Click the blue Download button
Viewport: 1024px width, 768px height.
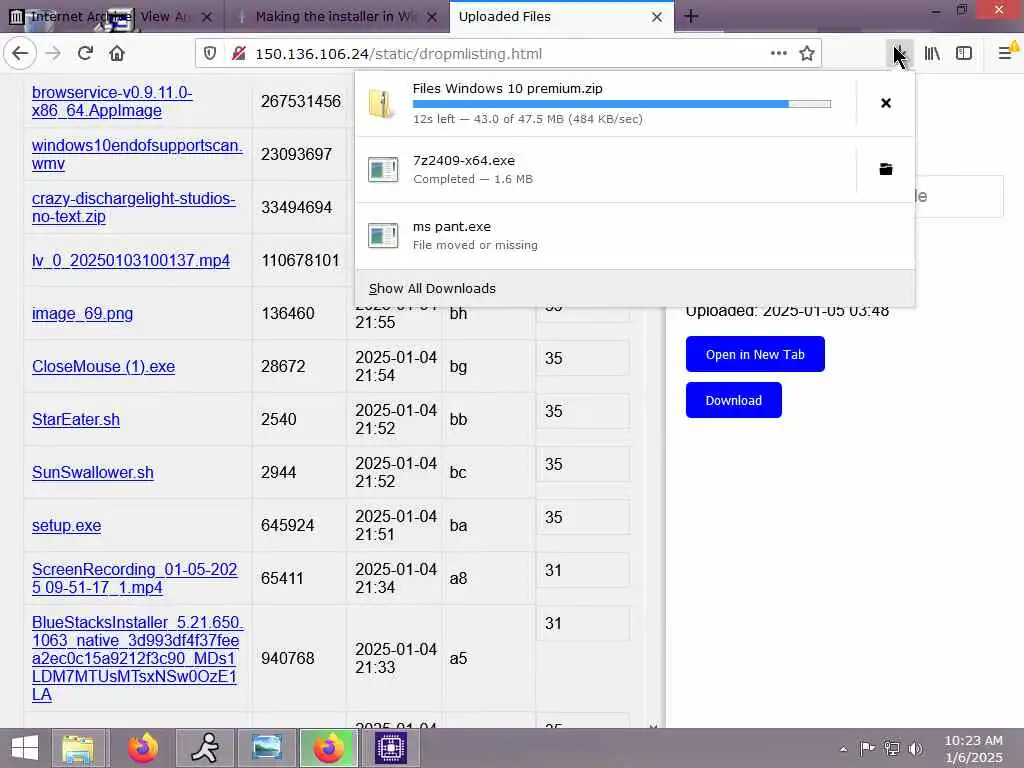[x=733, y=400]
